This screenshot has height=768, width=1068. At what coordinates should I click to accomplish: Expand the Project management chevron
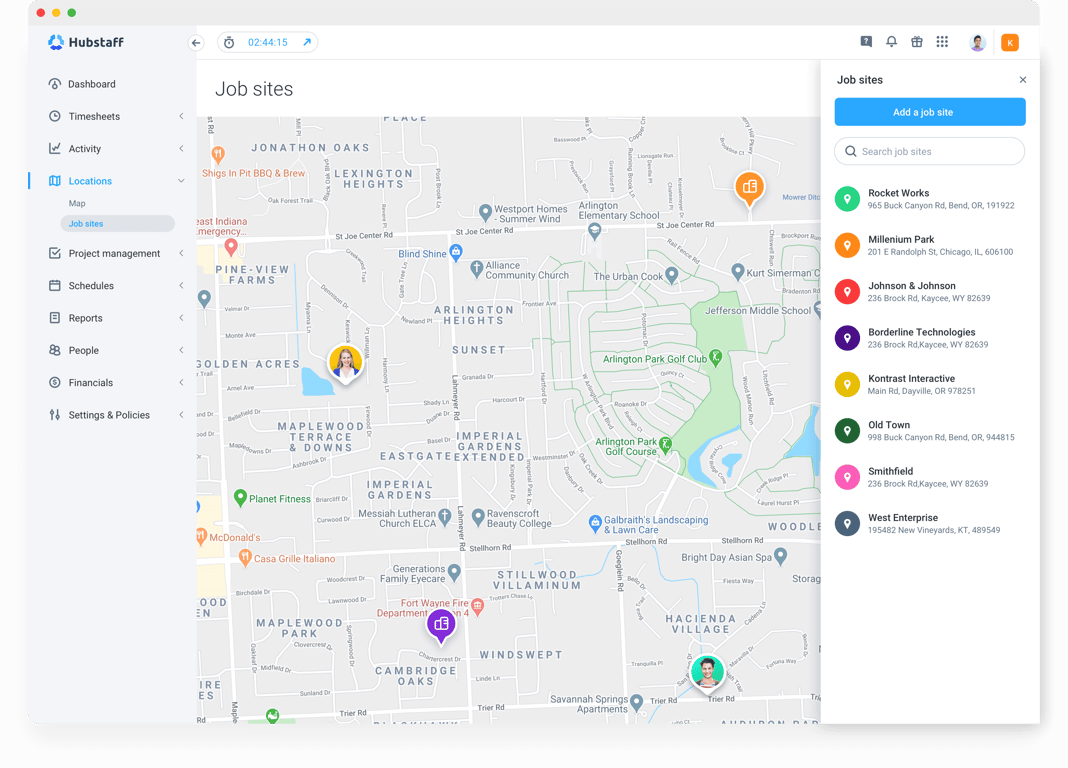(181, 253)
